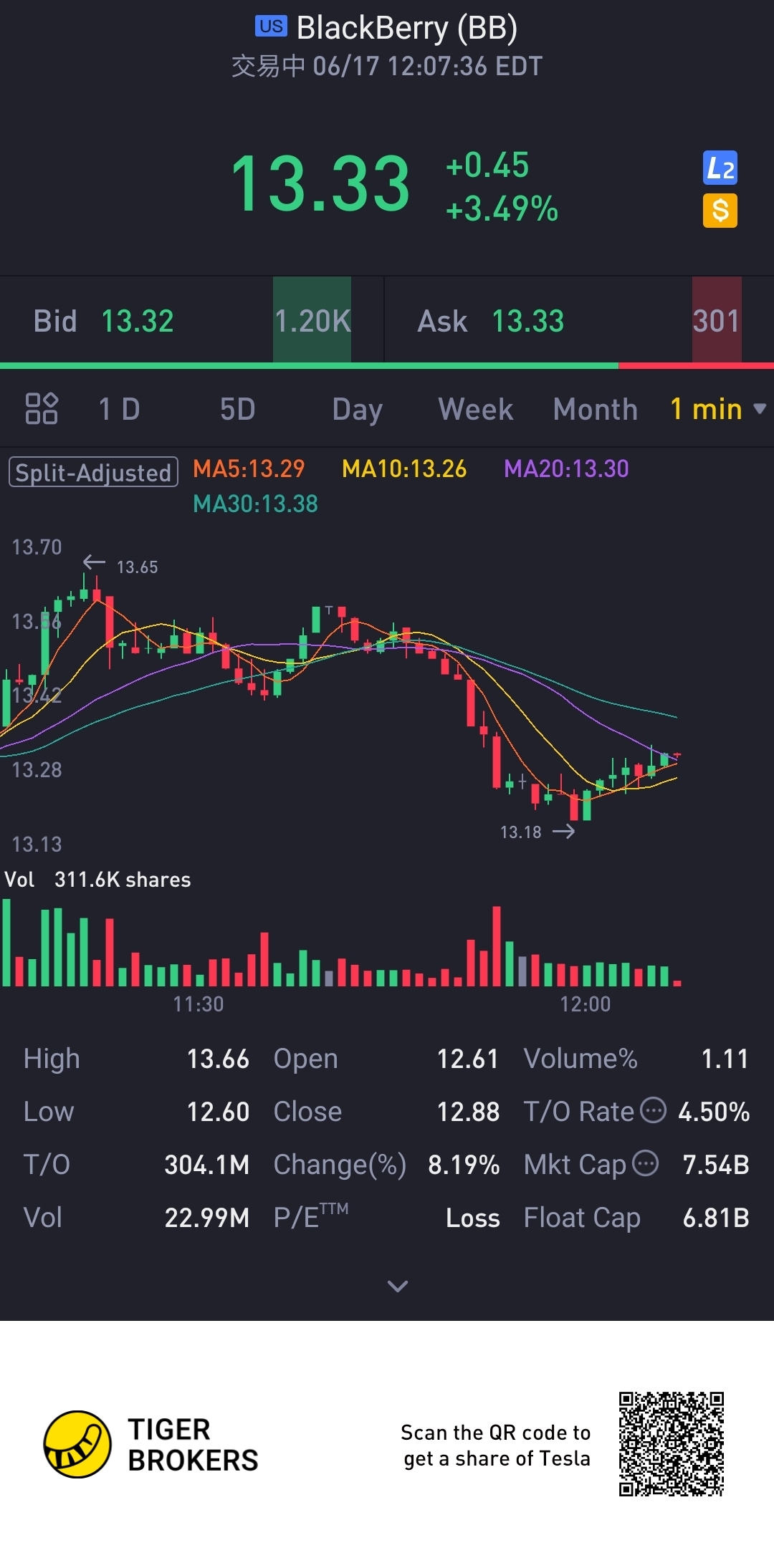Tap the P/E TTM Loss value
This screenshot has height=1568, width=774.
473,1218
